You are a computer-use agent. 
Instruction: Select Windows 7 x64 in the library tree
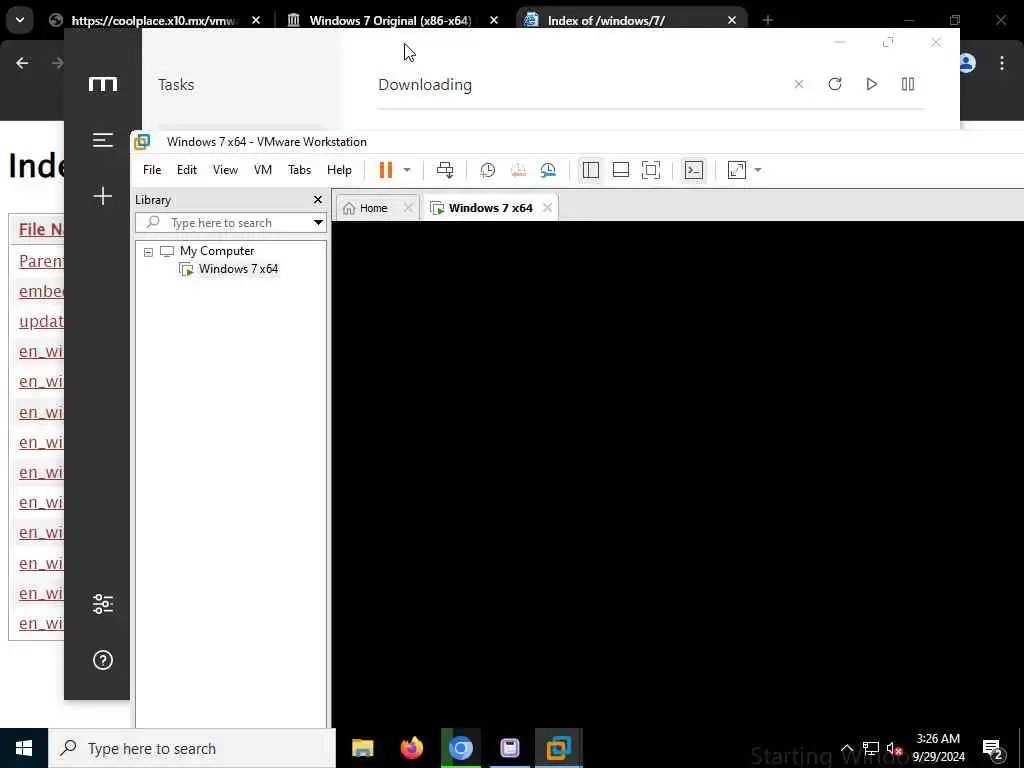pyautogui.click(x=238, y=269)
